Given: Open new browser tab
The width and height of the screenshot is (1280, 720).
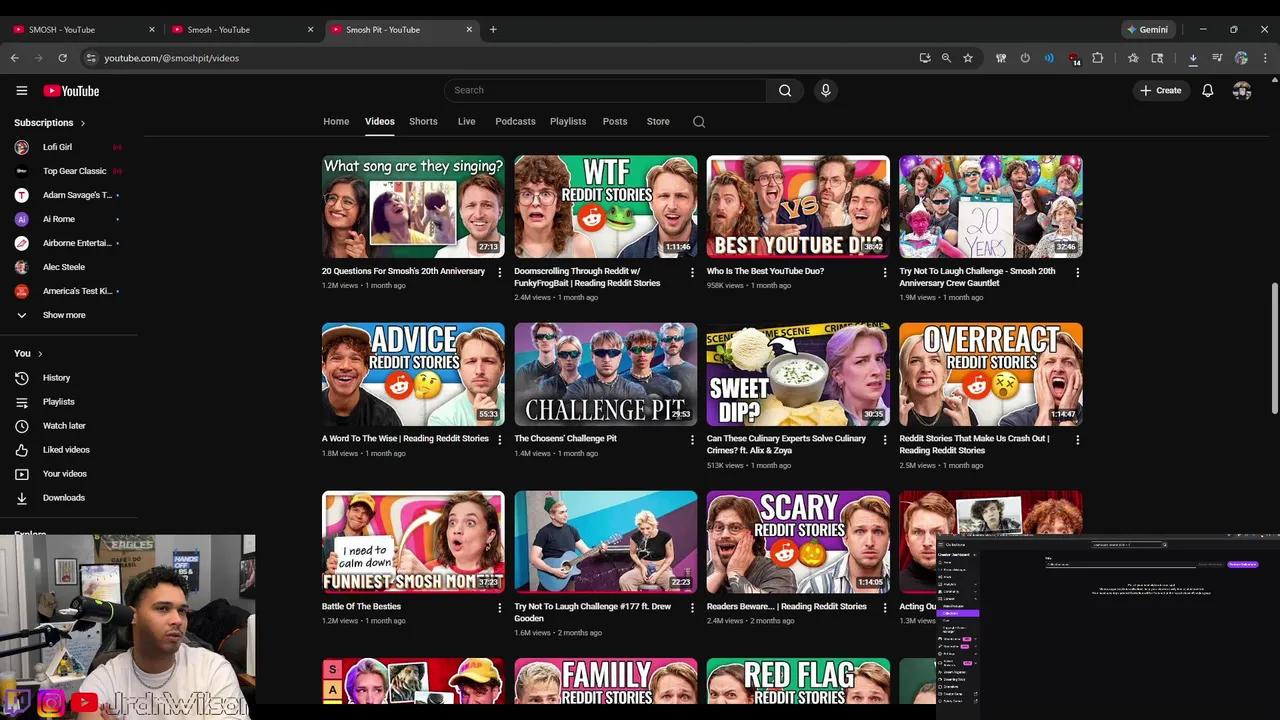Looking at the screenshot, I should (493, 29).
